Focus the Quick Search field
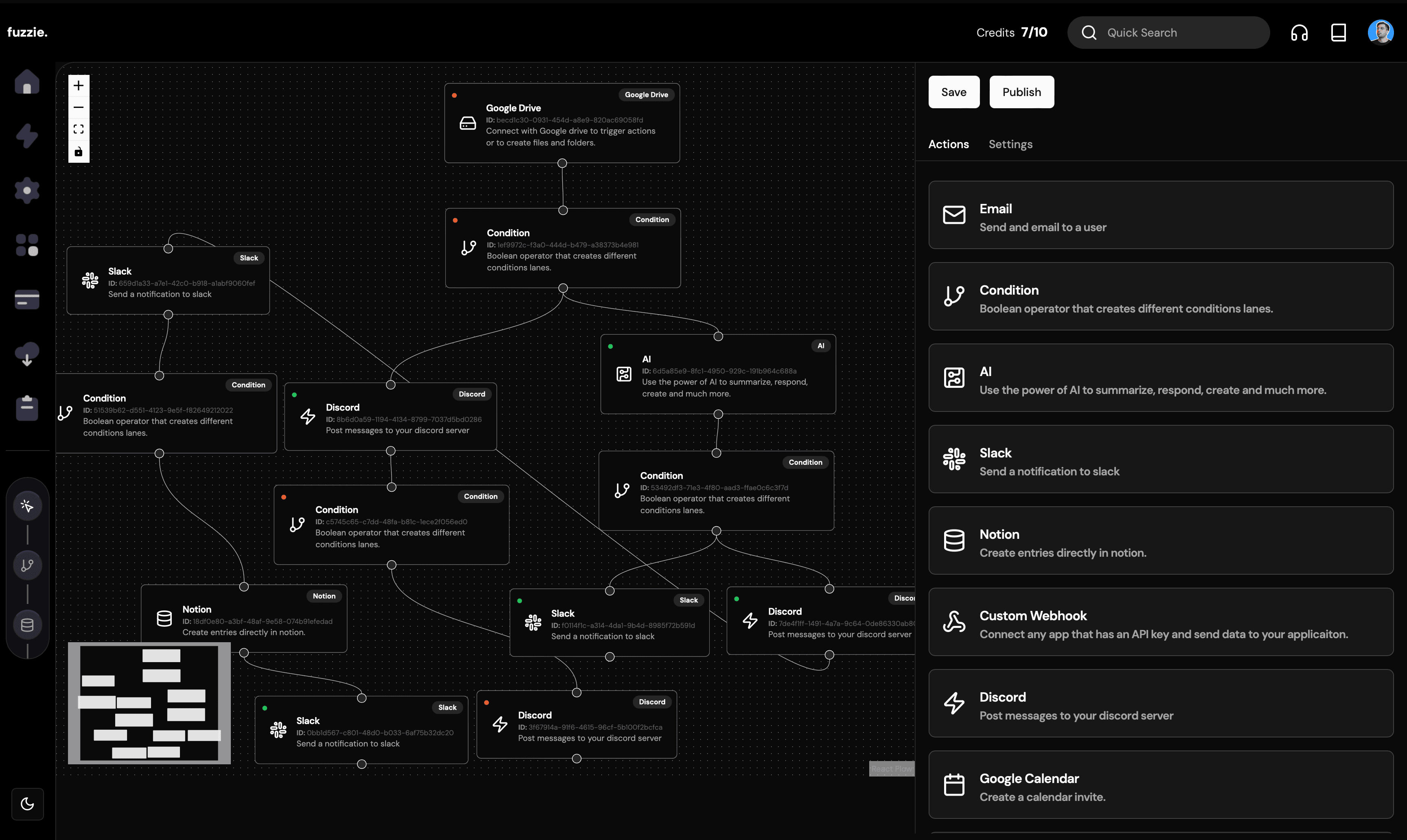 (1178, 33)
